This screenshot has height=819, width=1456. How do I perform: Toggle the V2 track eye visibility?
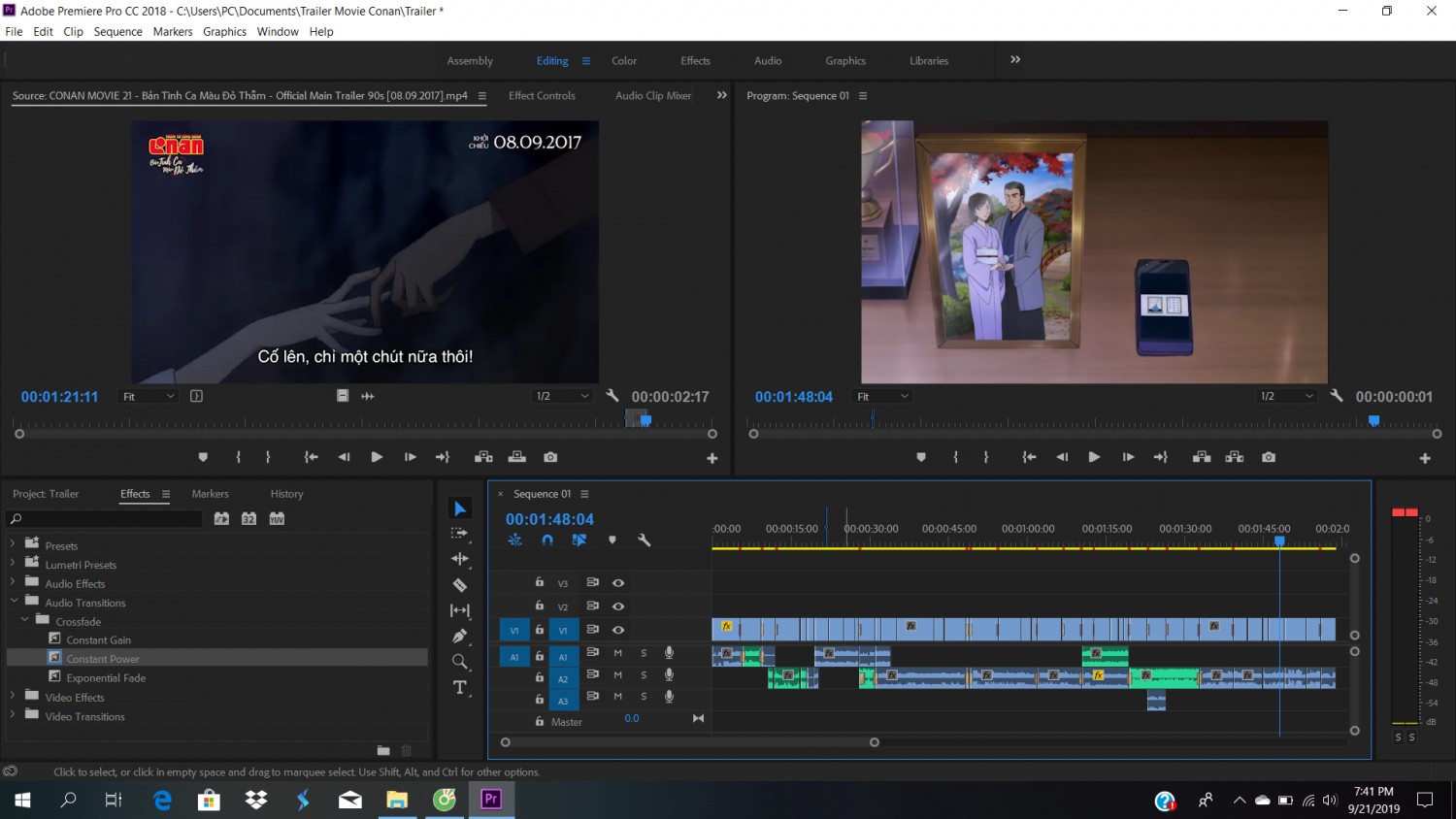tap(618, 606)
